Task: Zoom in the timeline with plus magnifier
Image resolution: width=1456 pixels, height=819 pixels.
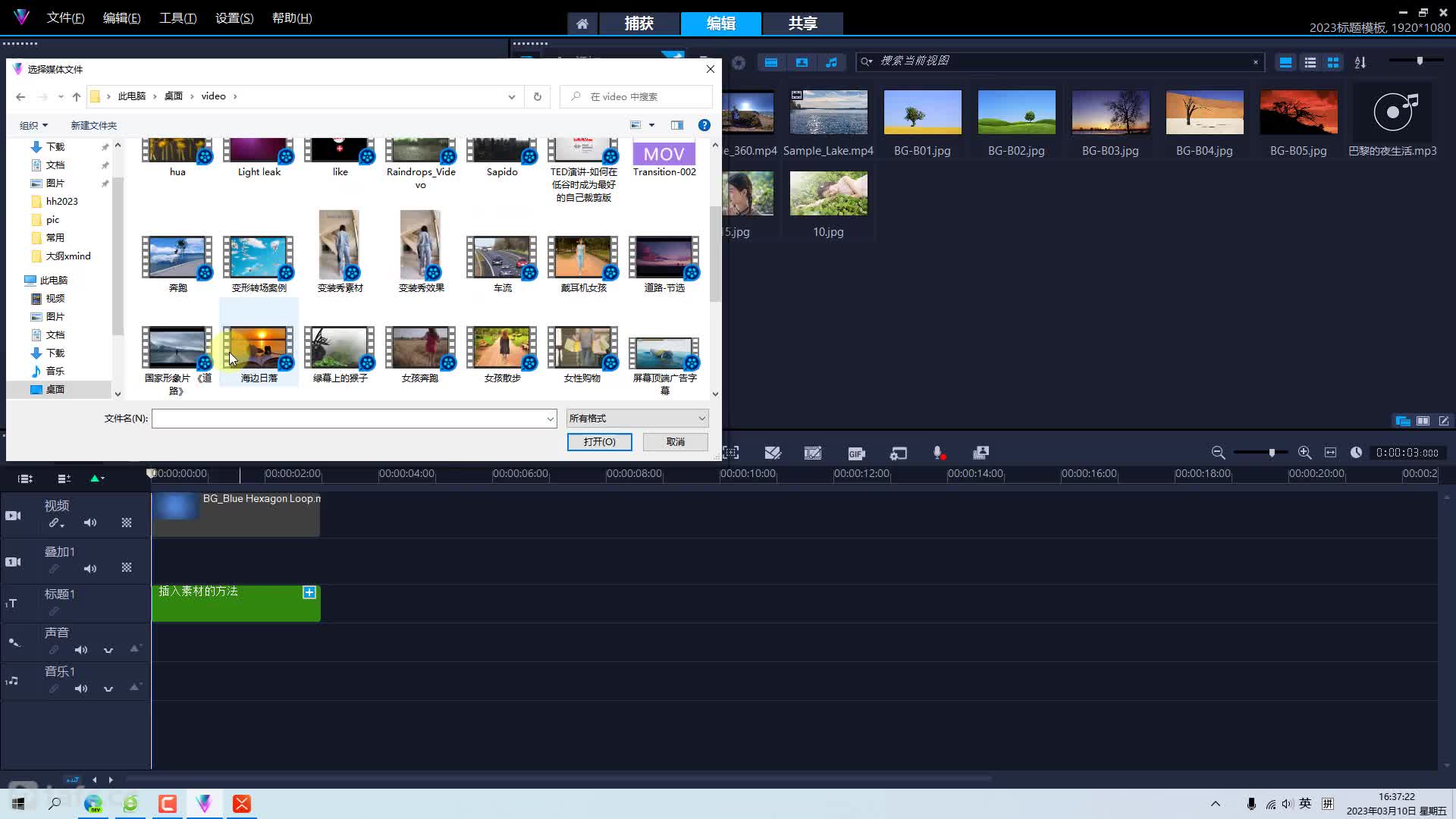Action: [1304, 453]
